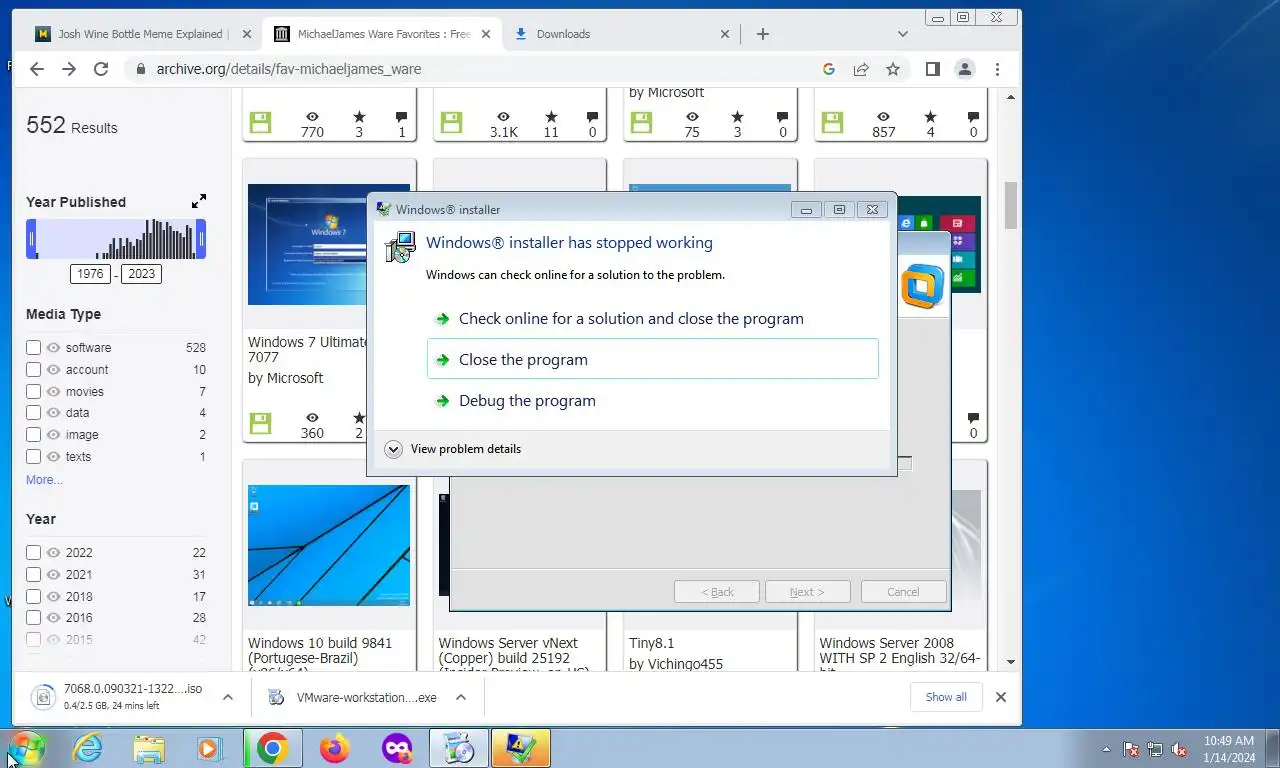Click the address bar URL
This screenshot has width=1280, height=768.
click(x=288, y=69)
